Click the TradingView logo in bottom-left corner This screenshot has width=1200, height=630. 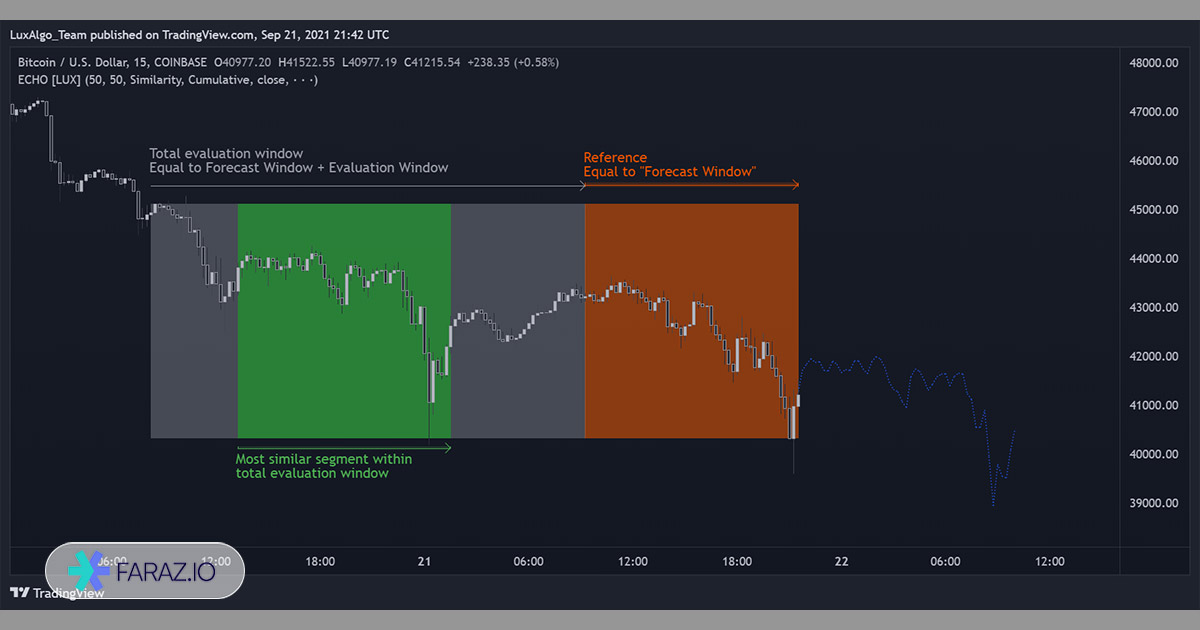coord(22,593)
